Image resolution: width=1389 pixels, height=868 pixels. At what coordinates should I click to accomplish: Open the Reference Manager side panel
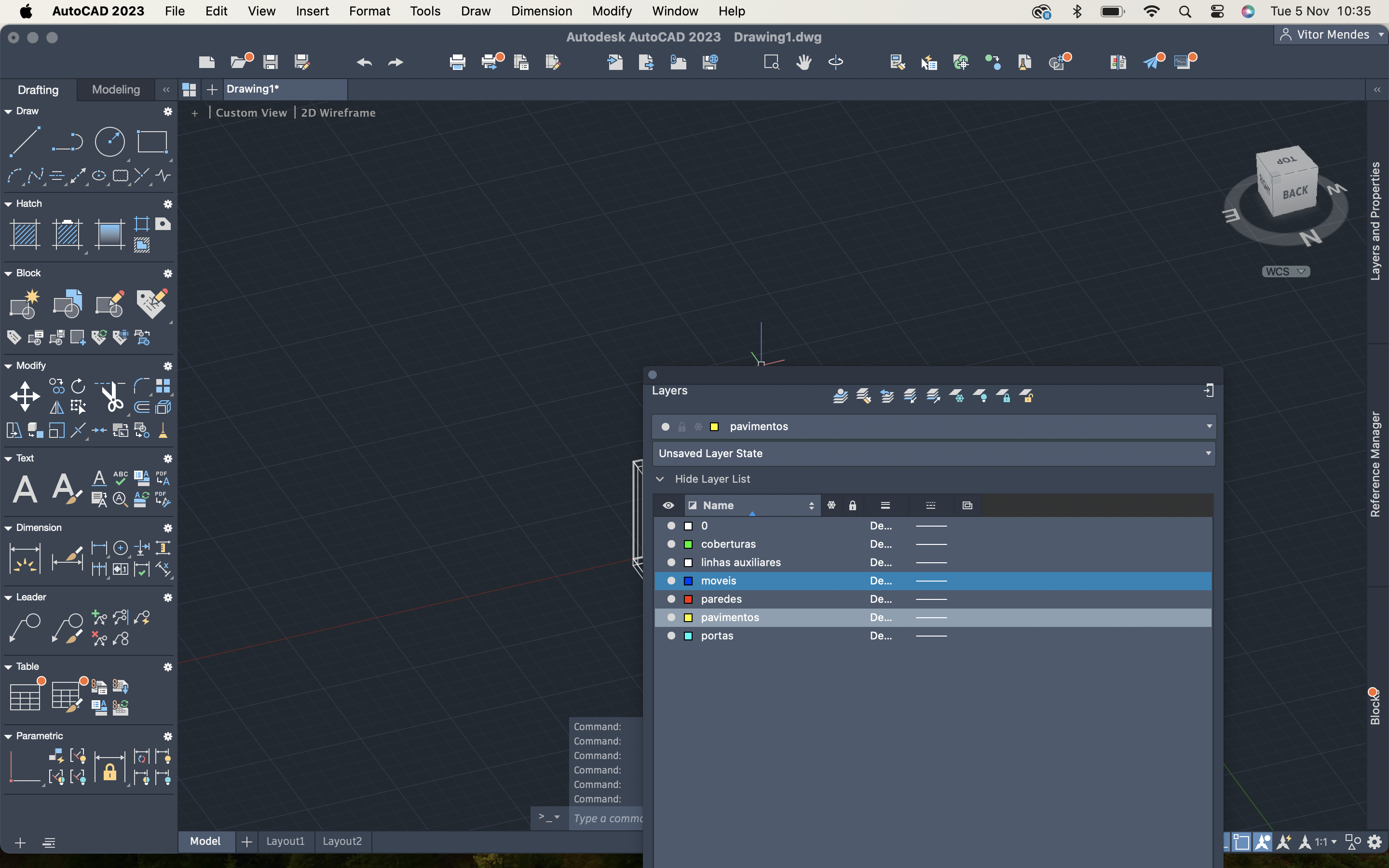[x=1375, y=464]
